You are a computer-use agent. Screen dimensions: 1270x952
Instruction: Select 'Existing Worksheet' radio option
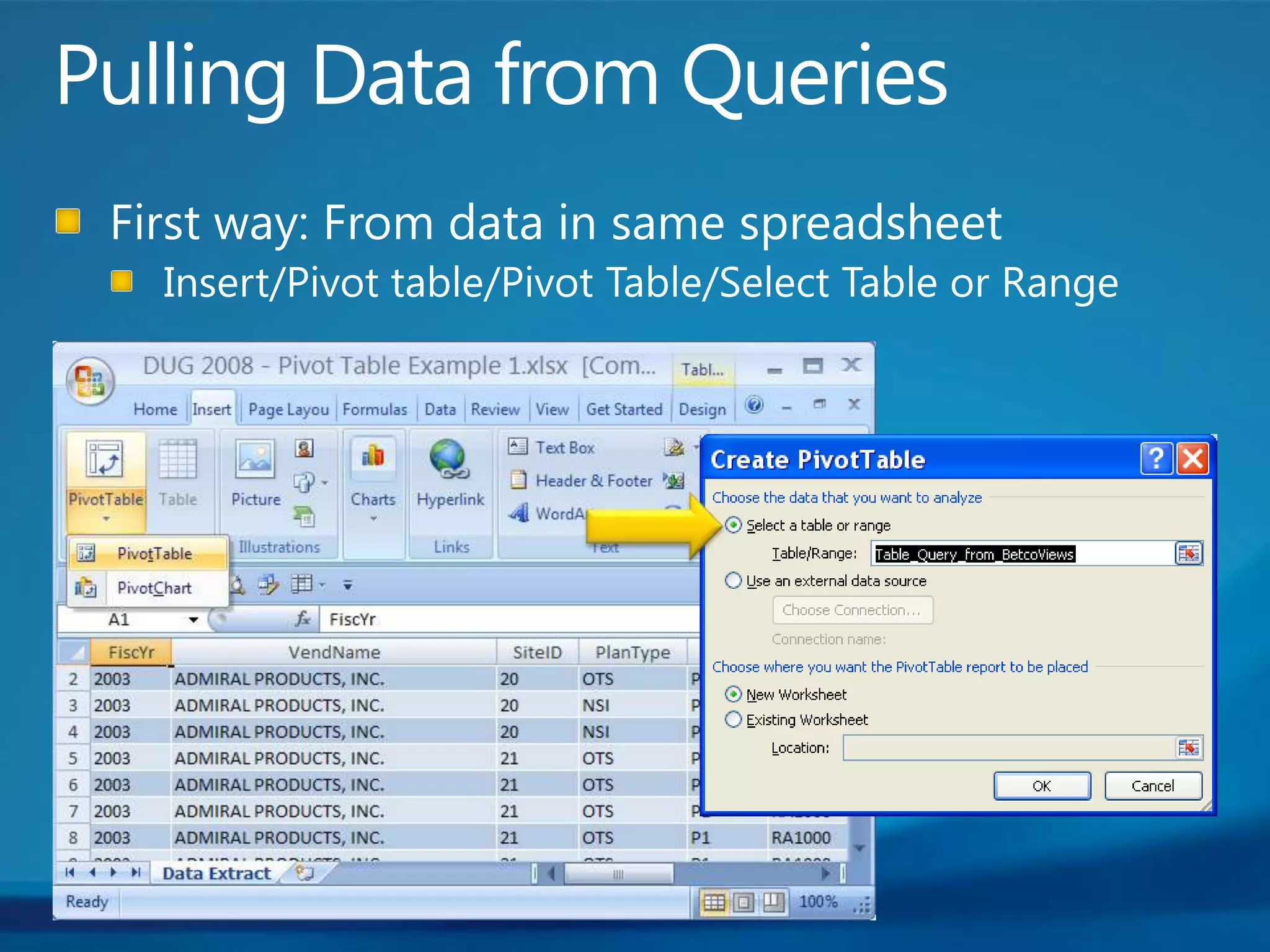pyautogui.click(x=733, y=720)
